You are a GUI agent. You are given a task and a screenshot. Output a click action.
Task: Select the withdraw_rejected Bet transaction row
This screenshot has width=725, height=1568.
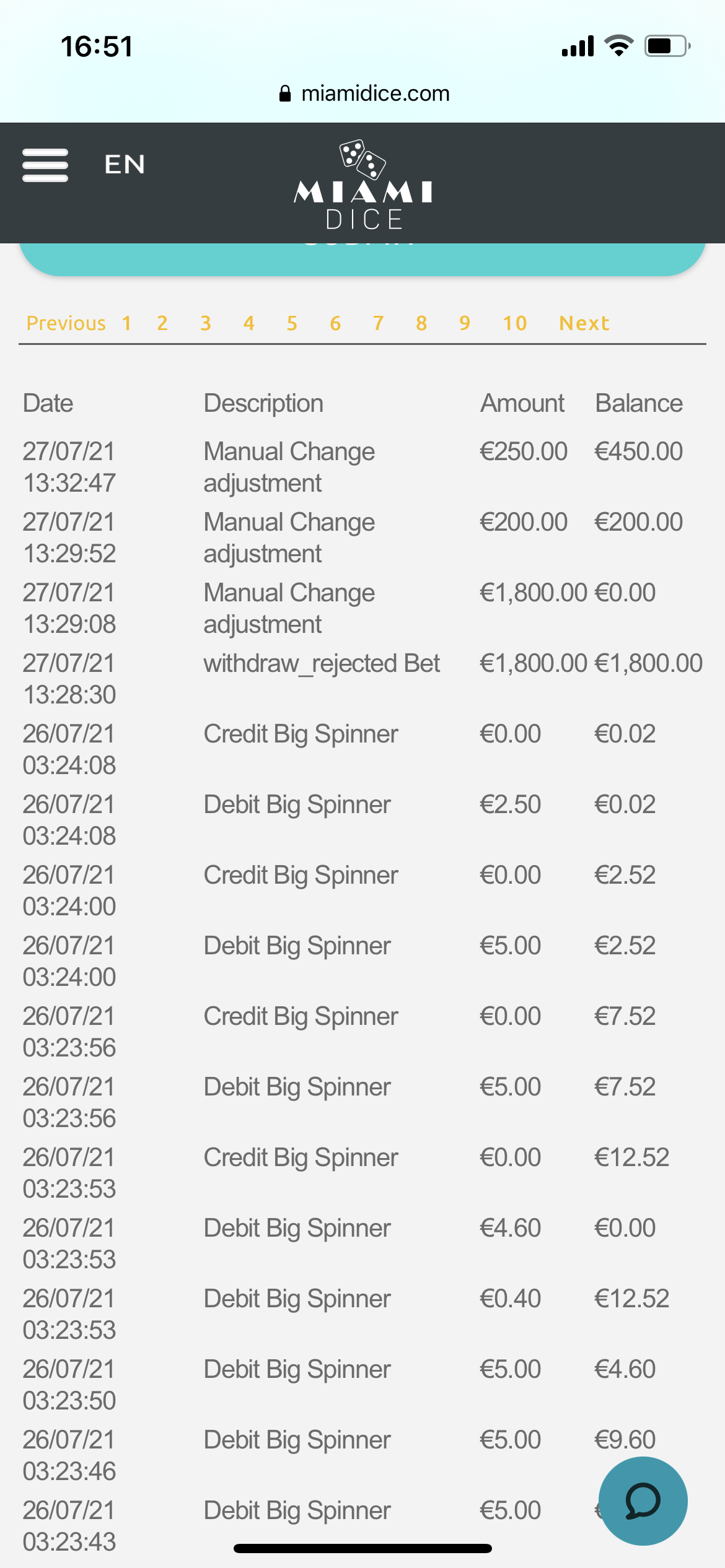click(322, 664)
